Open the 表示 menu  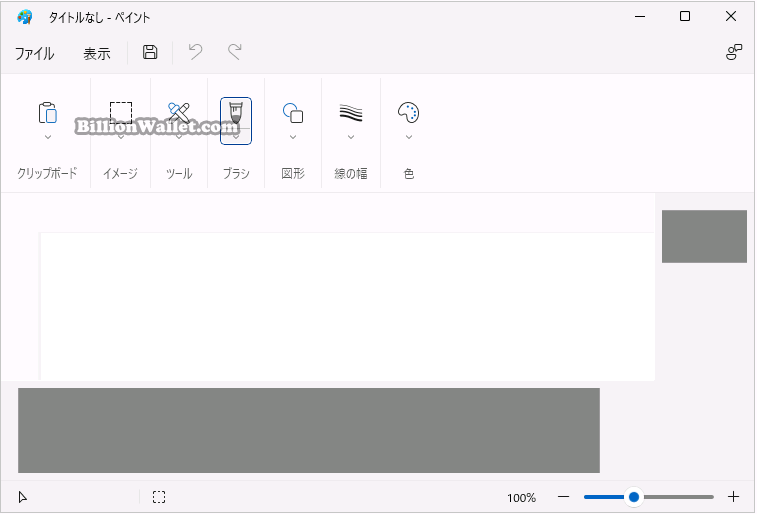coord(97,53)
